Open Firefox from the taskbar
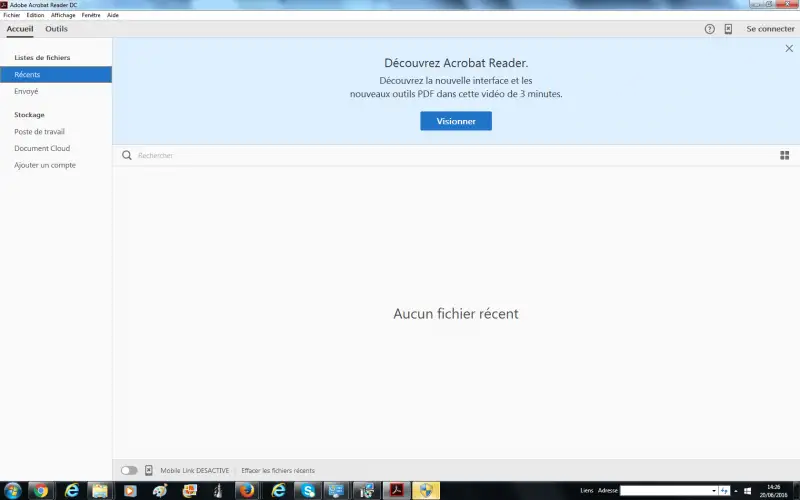 pos(246,490)
